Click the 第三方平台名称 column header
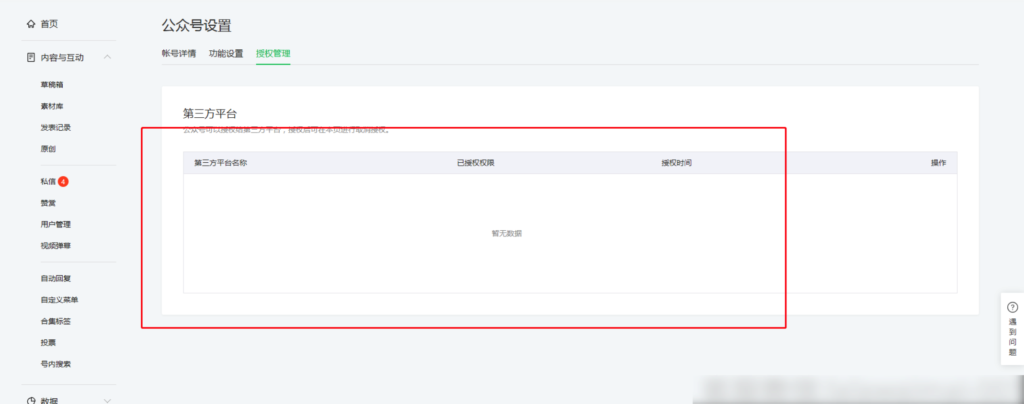Viewport: 1024px width, 404px height. point(221,162)
